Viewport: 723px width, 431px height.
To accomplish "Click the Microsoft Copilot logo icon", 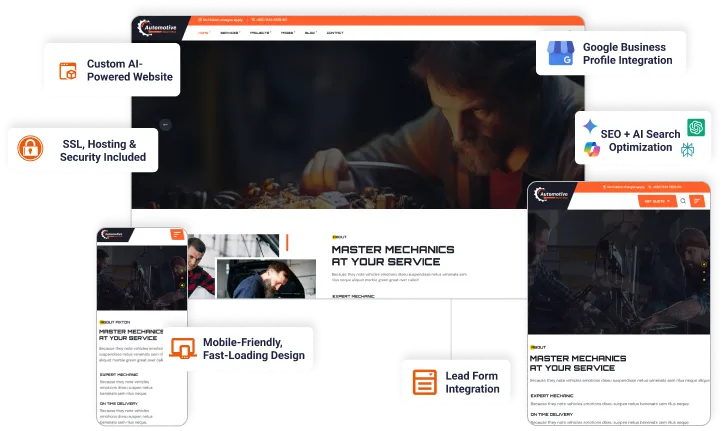I will click(591, 149).
